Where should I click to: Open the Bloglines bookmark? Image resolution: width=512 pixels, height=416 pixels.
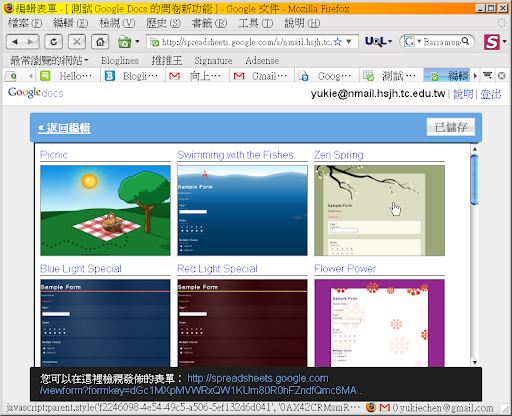coord(120,60)
